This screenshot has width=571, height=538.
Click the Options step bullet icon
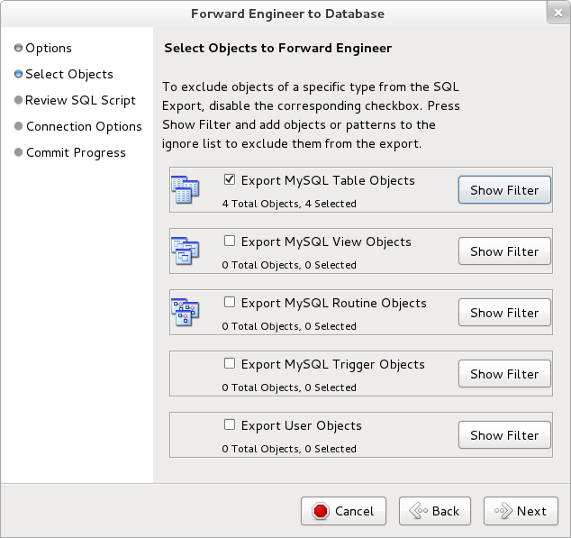[18, 48]
